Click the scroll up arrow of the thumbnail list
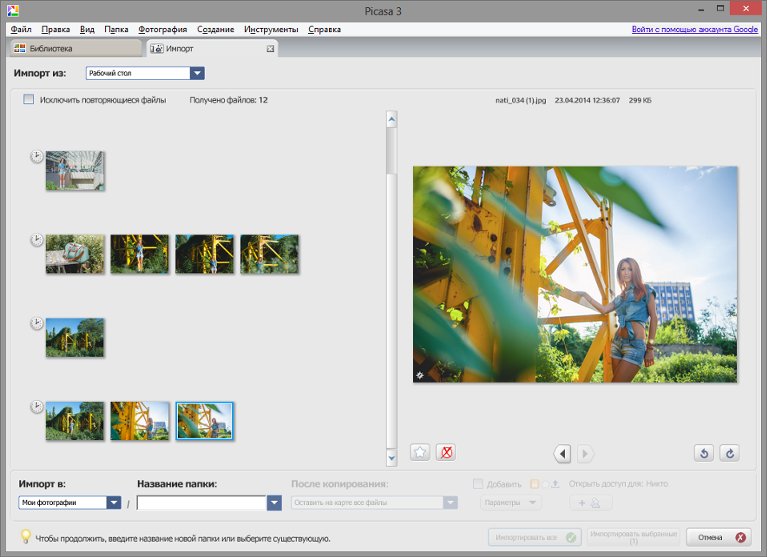 (x=391, y=119)
